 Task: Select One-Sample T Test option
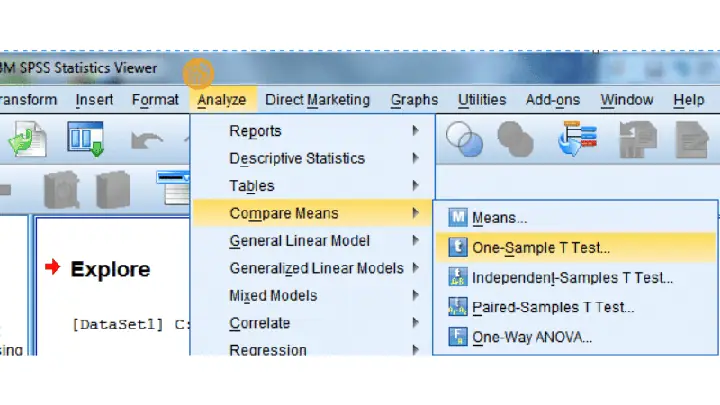(576, 248)
